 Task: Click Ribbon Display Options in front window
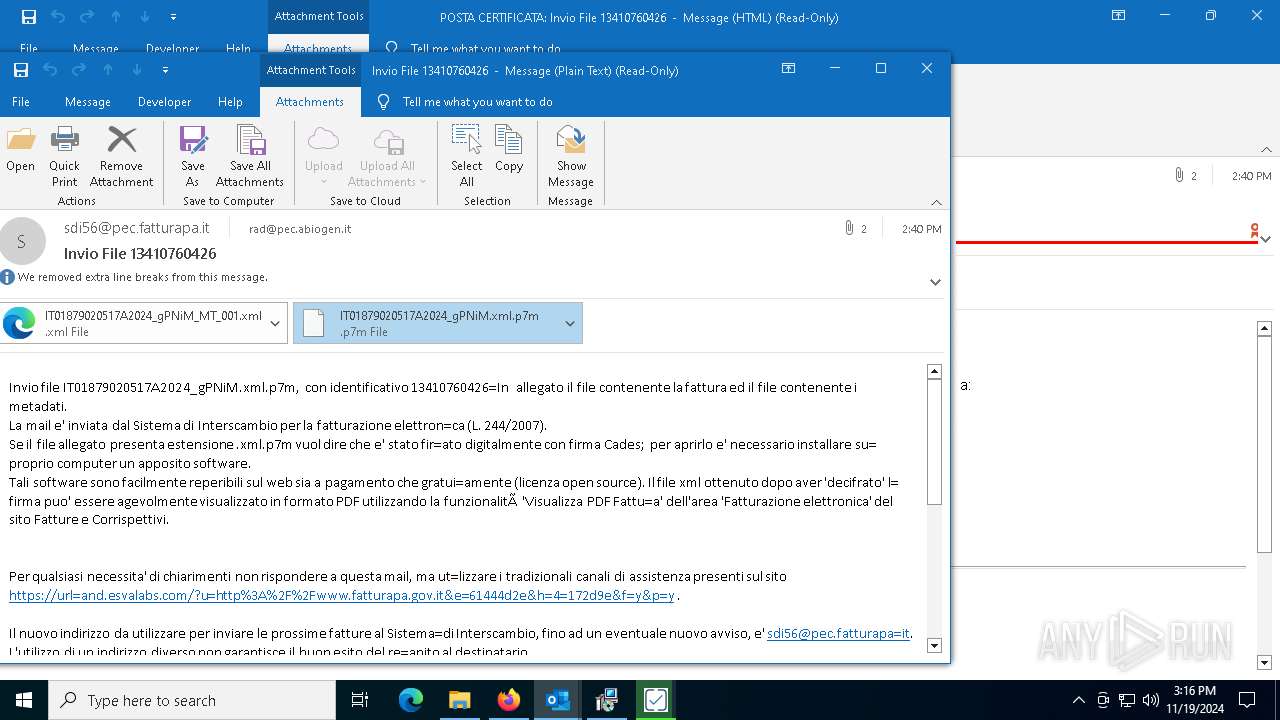[789, 69]
